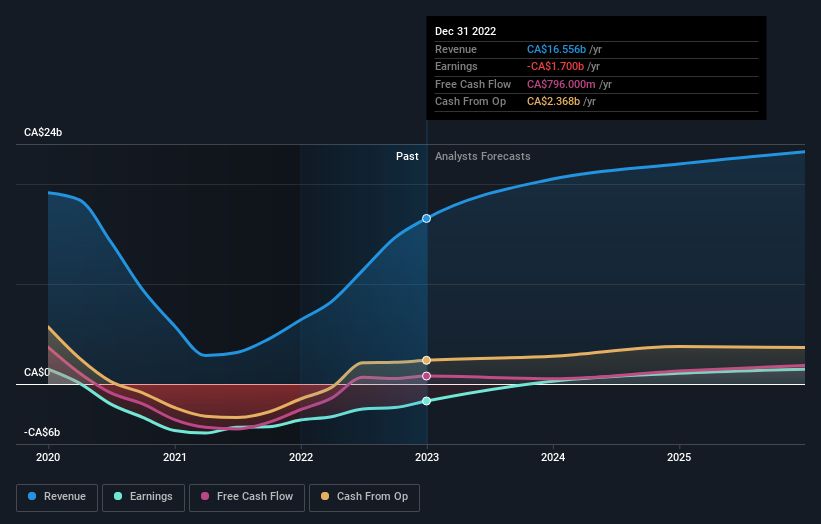Click the 2023 x-axis label
The image size is (821, 524).
pos(427,457)
